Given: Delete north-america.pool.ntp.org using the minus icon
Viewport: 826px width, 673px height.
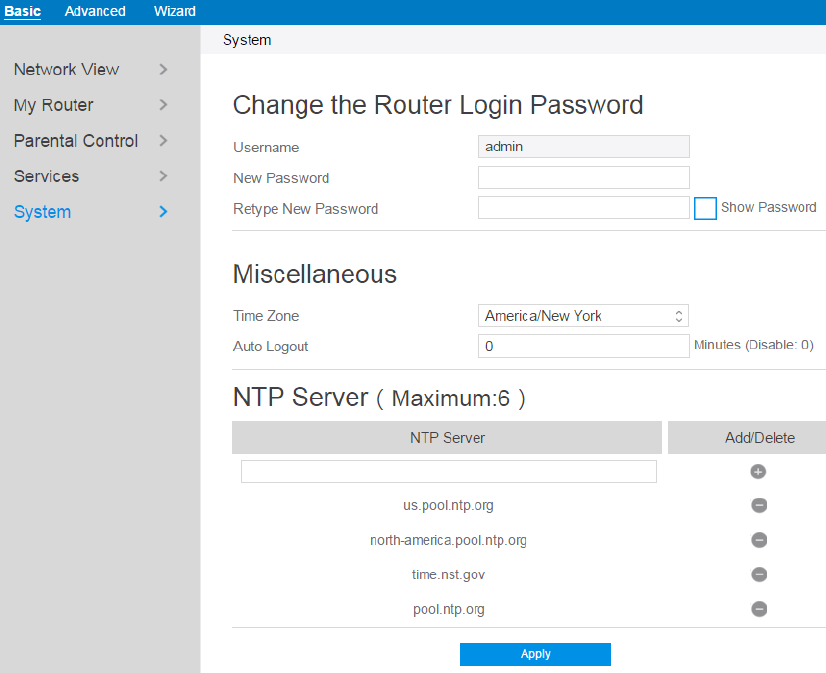Looking at the screenshot, I should pyautogui.click(x=759, y=540).
